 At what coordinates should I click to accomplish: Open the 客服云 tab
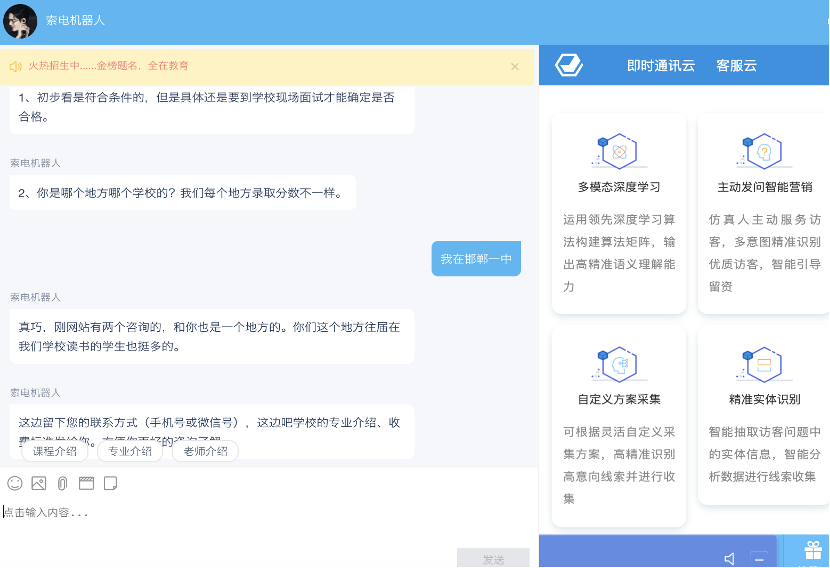[x=736, y=66]
